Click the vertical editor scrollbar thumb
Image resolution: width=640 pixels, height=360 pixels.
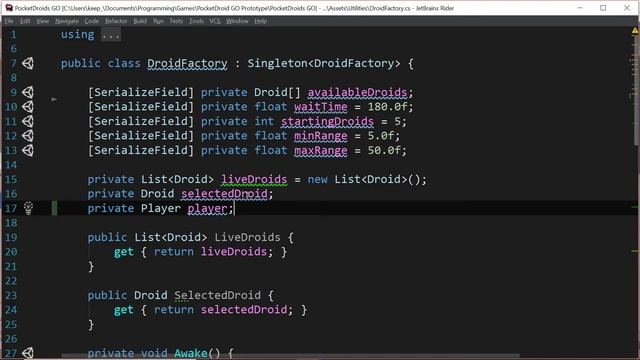coord(637,89)
